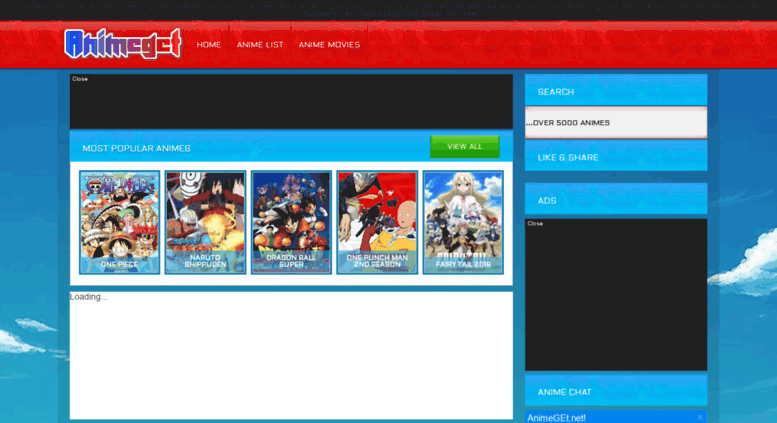Close the top banner ad
The image size is (777, 423).
tap(80, 79)
